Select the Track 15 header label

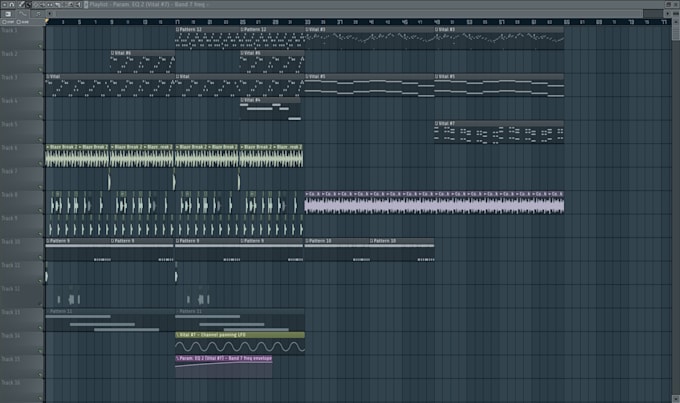(10, 359)
